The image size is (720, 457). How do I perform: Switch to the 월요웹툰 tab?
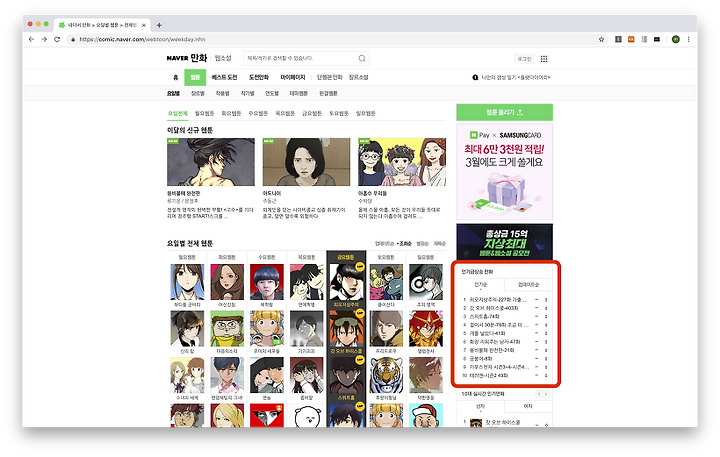tap(204, 113)
